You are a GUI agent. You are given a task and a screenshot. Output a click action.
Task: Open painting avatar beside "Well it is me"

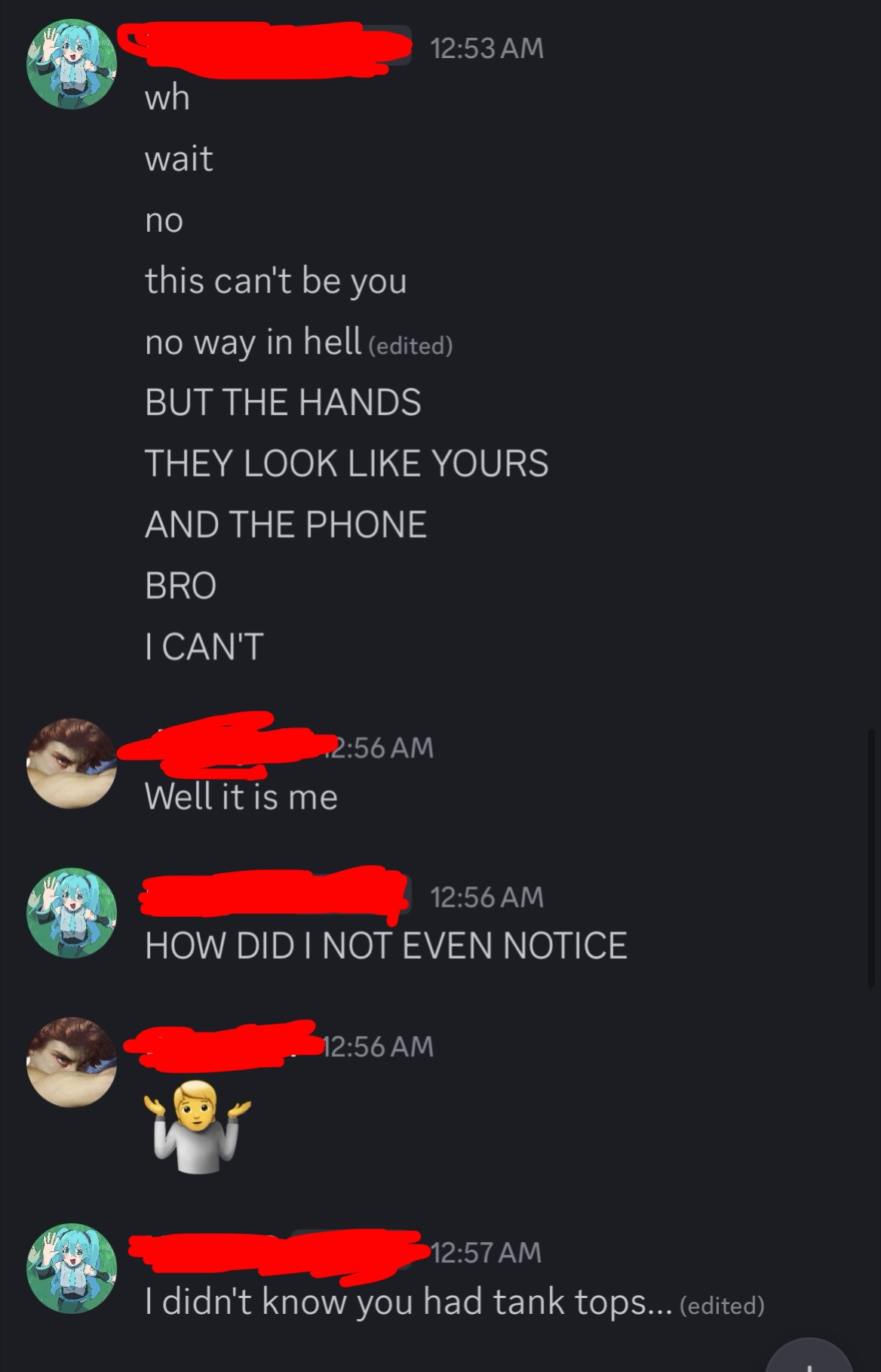click(72, 763)
